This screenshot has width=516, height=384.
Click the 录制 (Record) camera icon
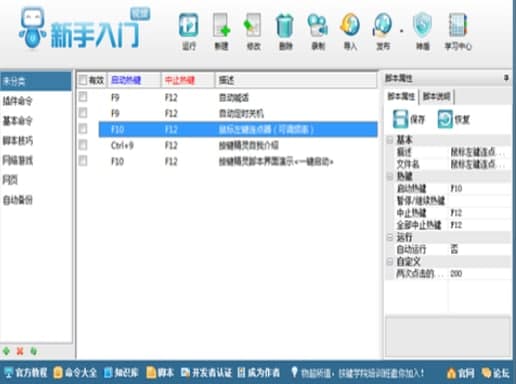318,25
